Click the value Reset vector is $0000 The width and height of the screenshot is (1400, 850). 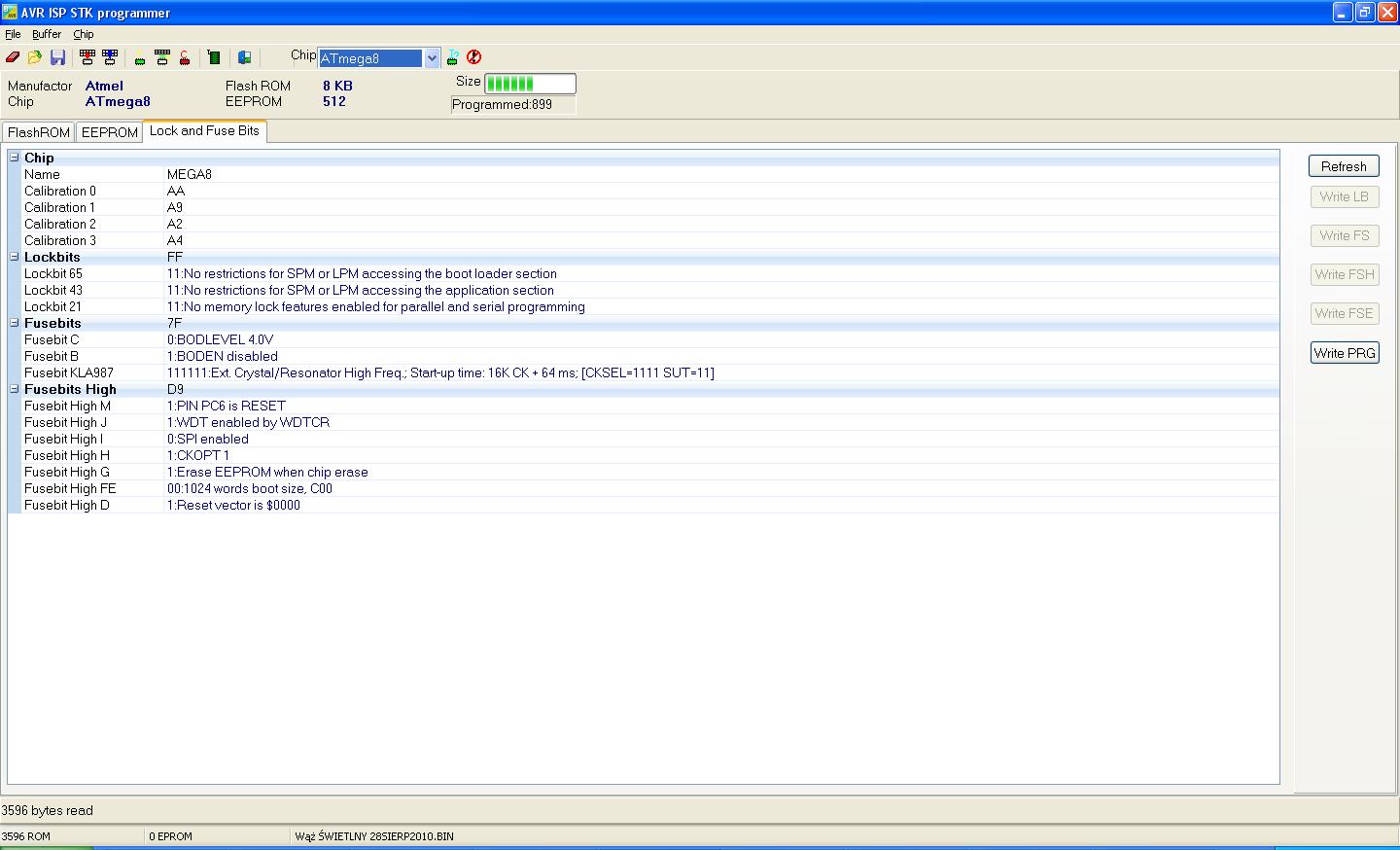pyautogui.click(x=233, y=505)
